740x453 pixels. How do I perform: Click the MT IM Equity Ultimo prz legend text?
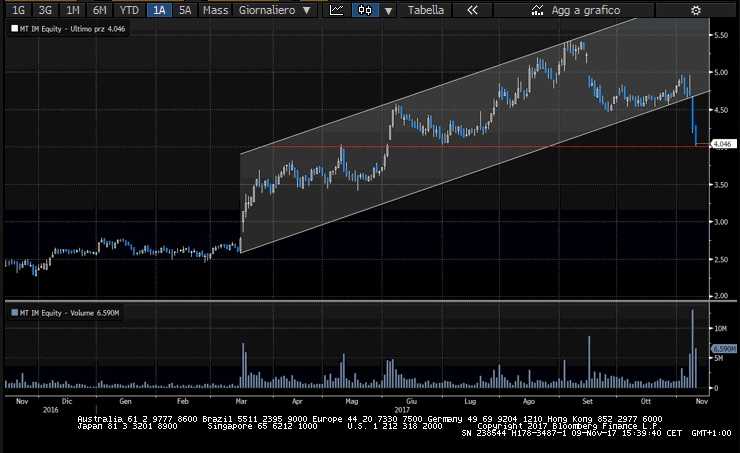(72, 29)
